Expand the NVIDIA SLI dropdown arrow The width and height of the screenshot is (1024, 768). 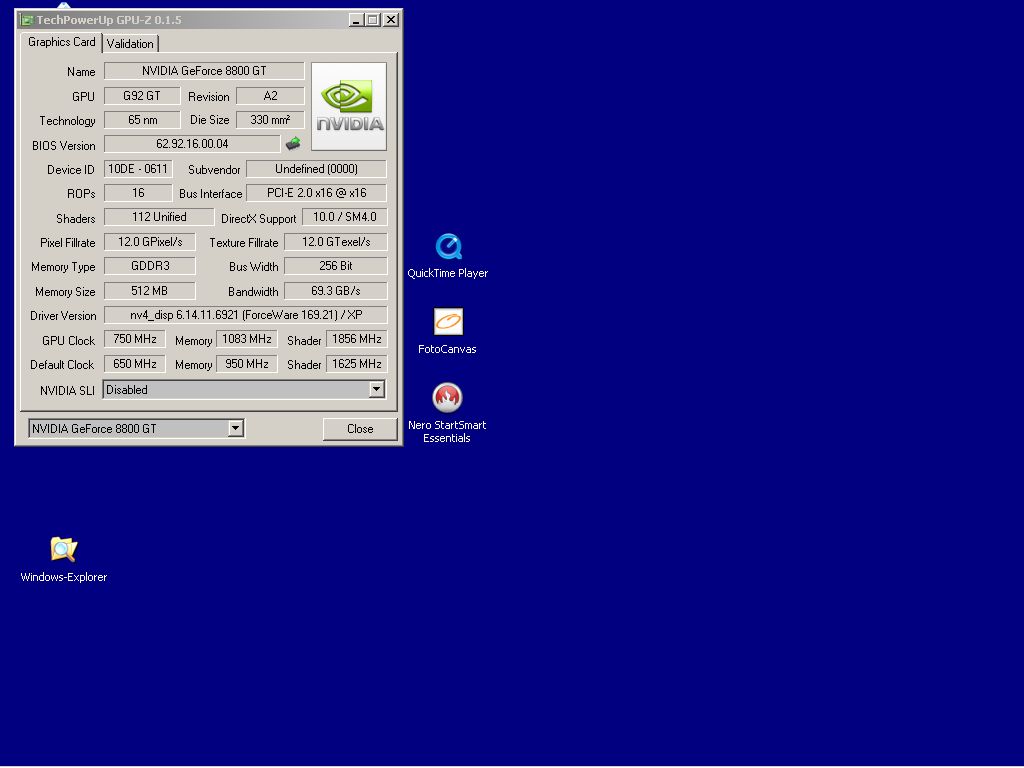(x=376, y=390)
